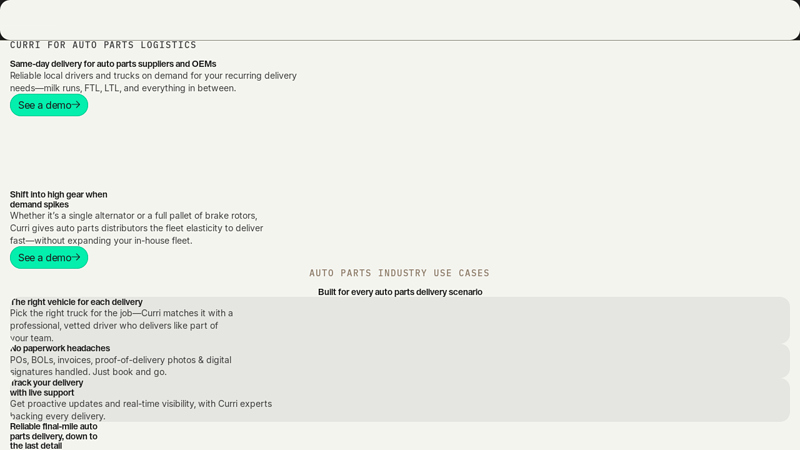Click 'Built for every auto parts delivery scenario' title
The height and width of the screenshot is (450, 800).
point(400,292)
